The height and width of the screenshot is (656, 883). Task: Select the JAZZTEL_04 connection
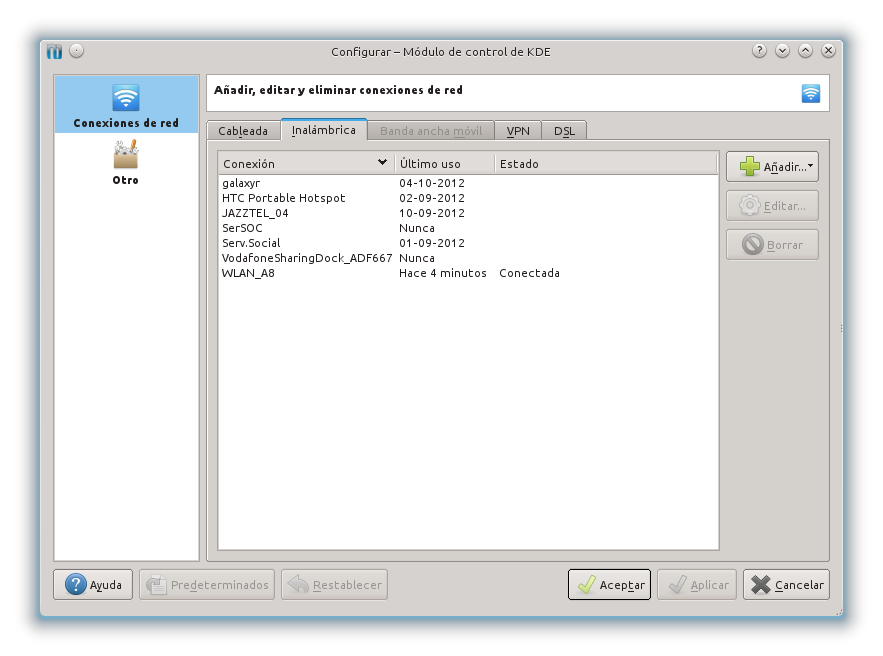(469, 213)
